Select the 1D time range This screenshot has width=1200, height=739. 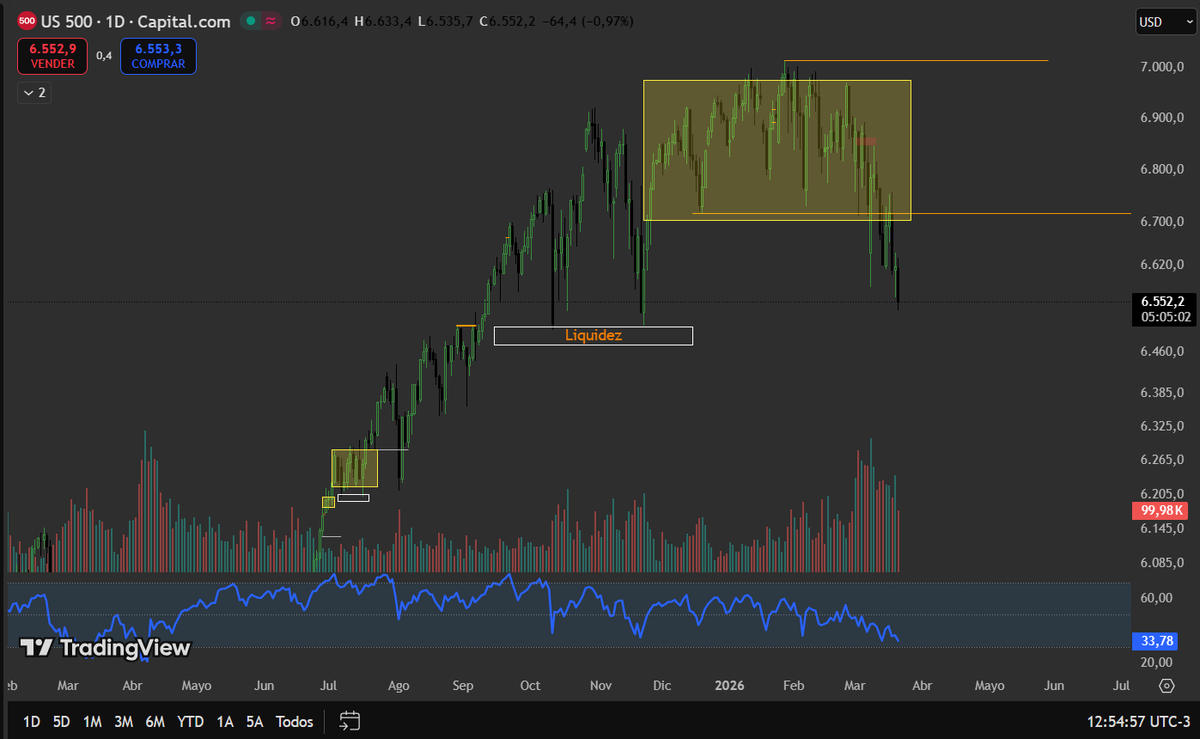[32, 722]
